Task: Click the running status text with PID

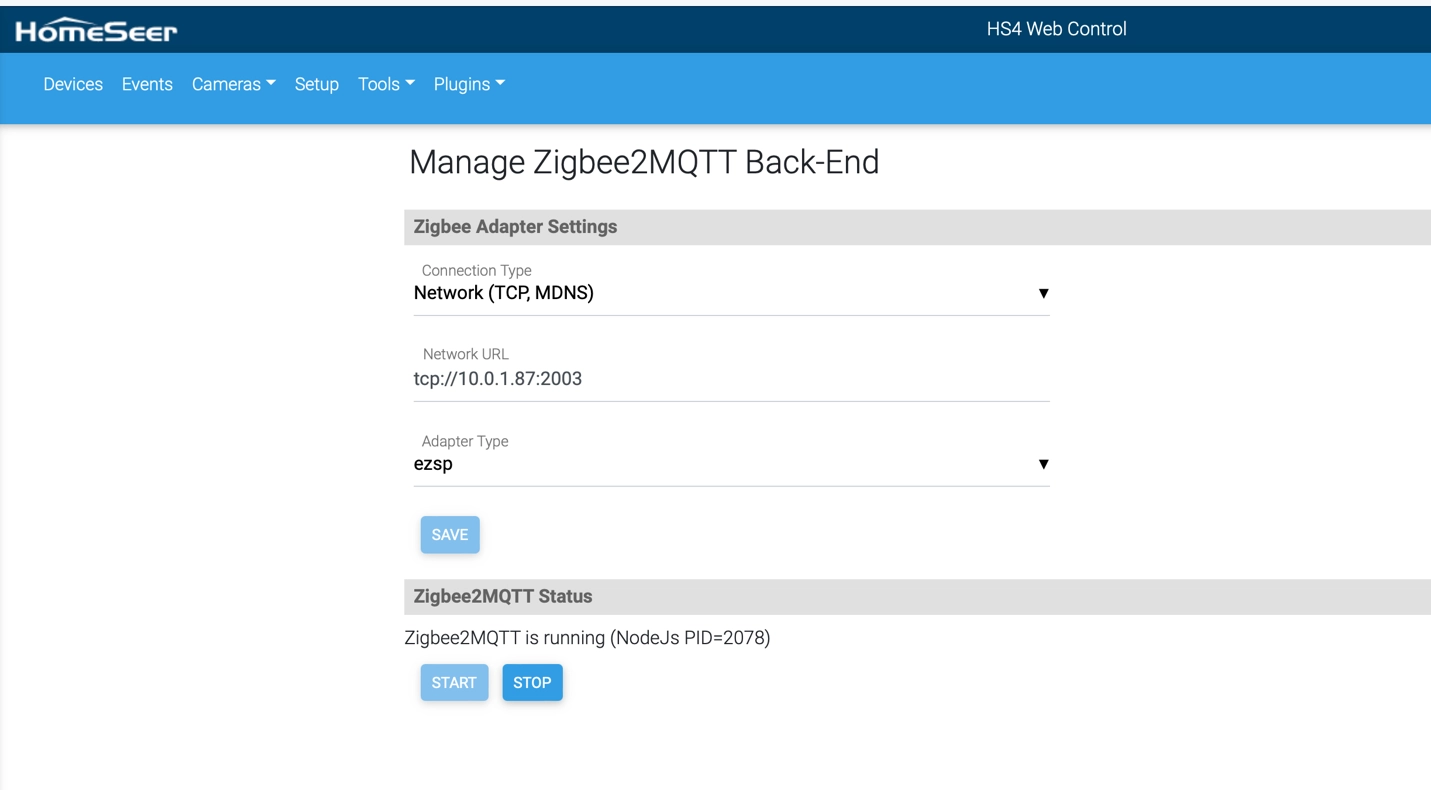Action: coord(587,638)
